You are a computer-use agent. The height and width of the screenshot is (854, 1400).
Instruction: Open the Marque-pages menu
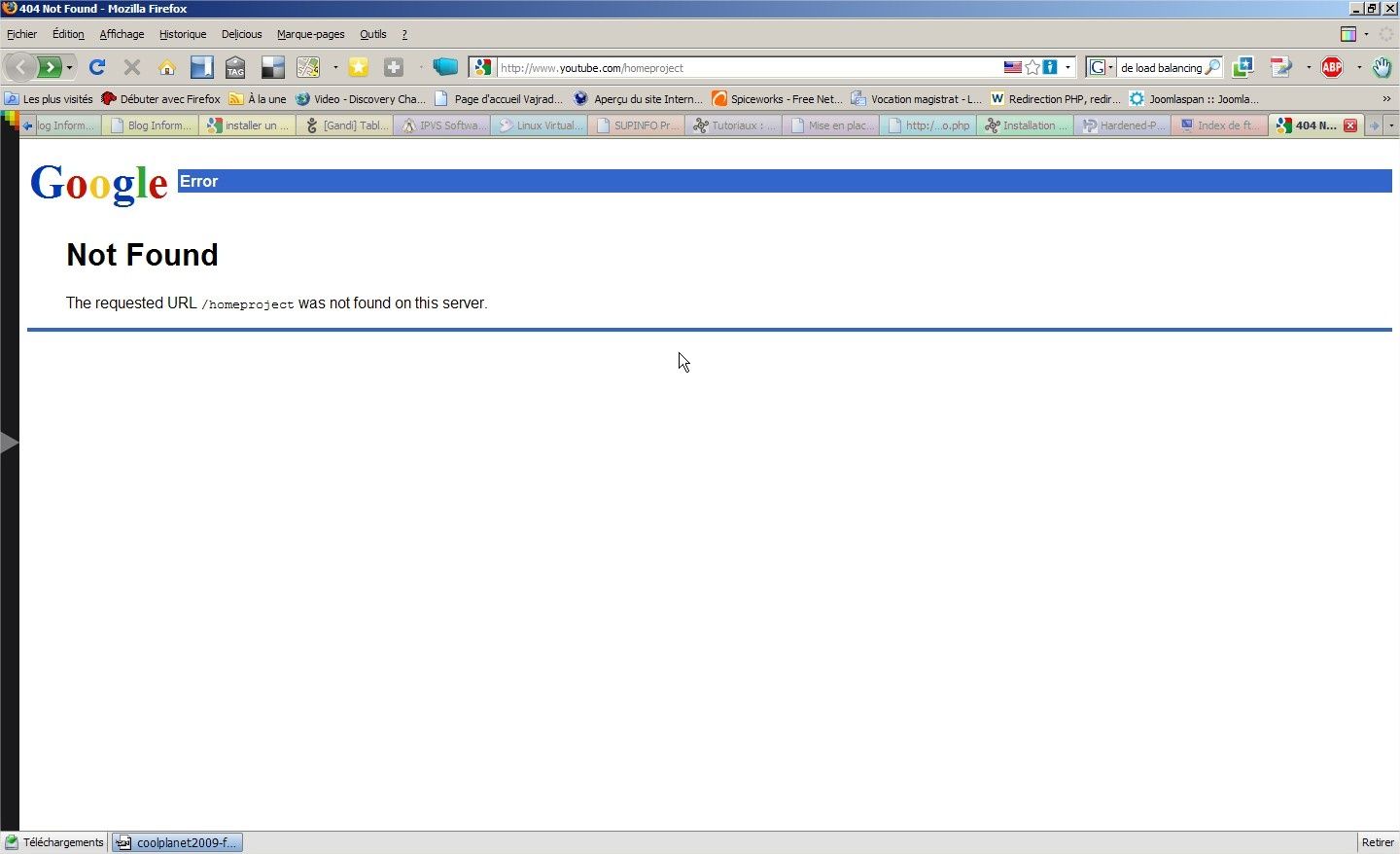click(310, 34)
